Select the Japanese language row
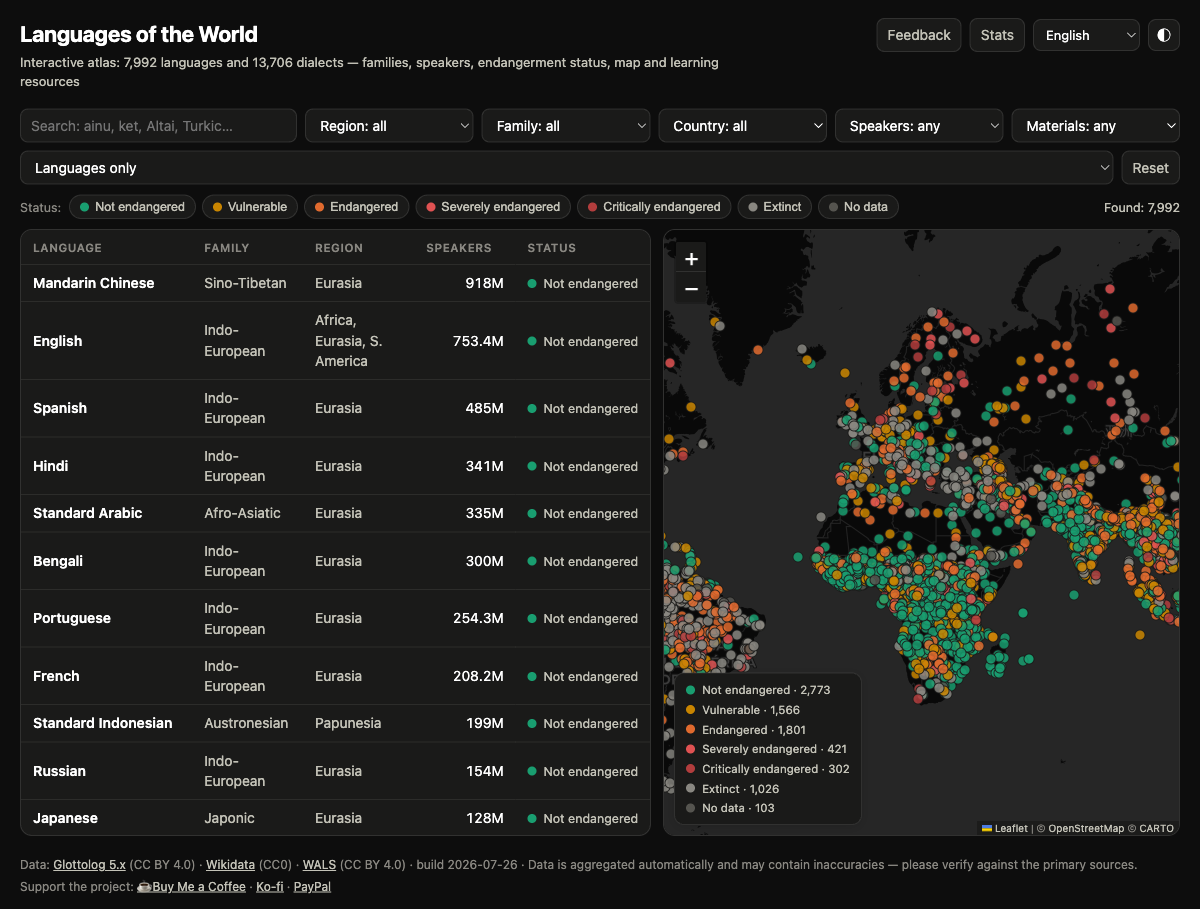 (x=335, y=818)
